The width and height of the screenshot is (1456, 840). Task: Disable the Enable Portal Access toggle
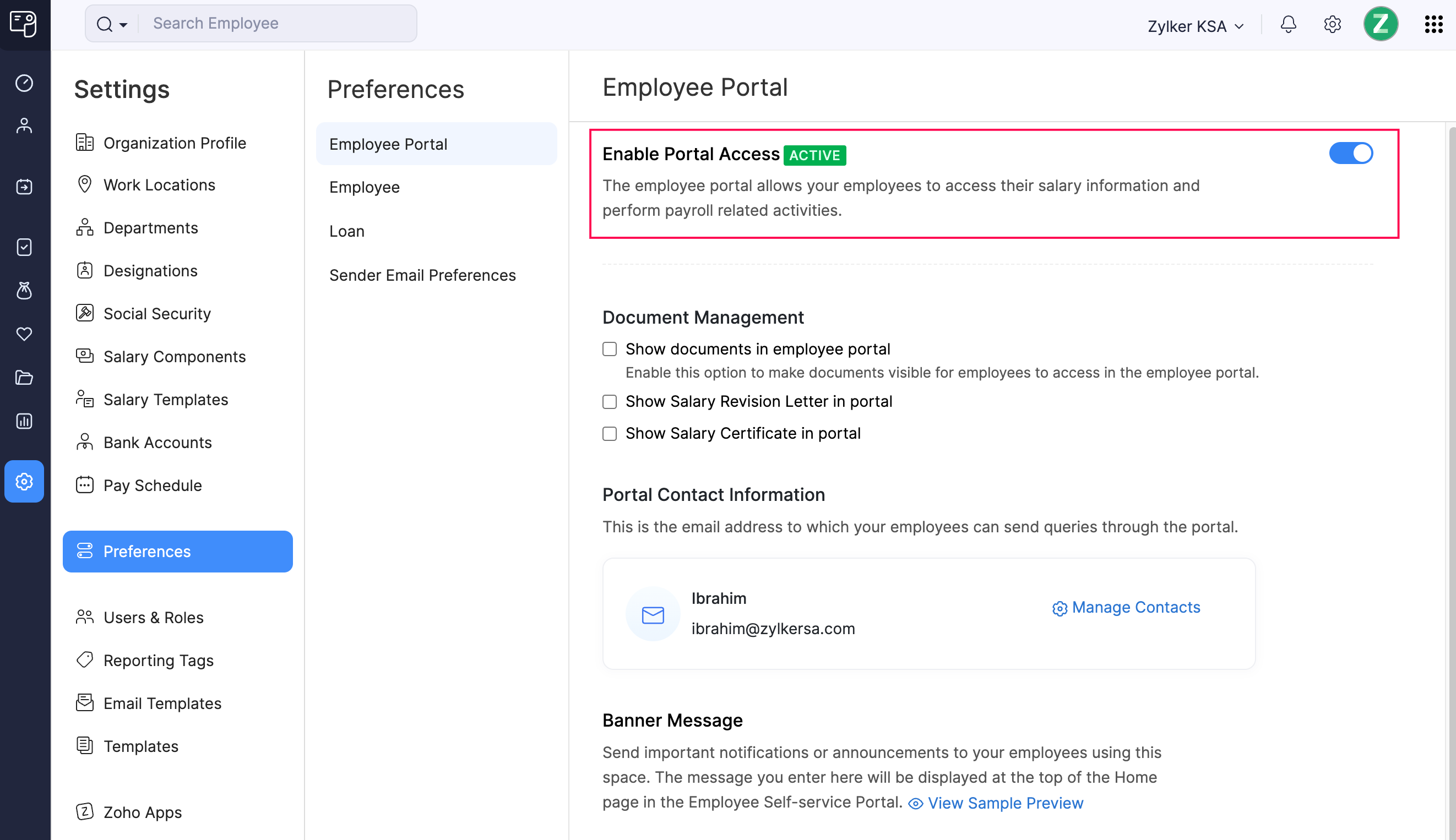1350,153
